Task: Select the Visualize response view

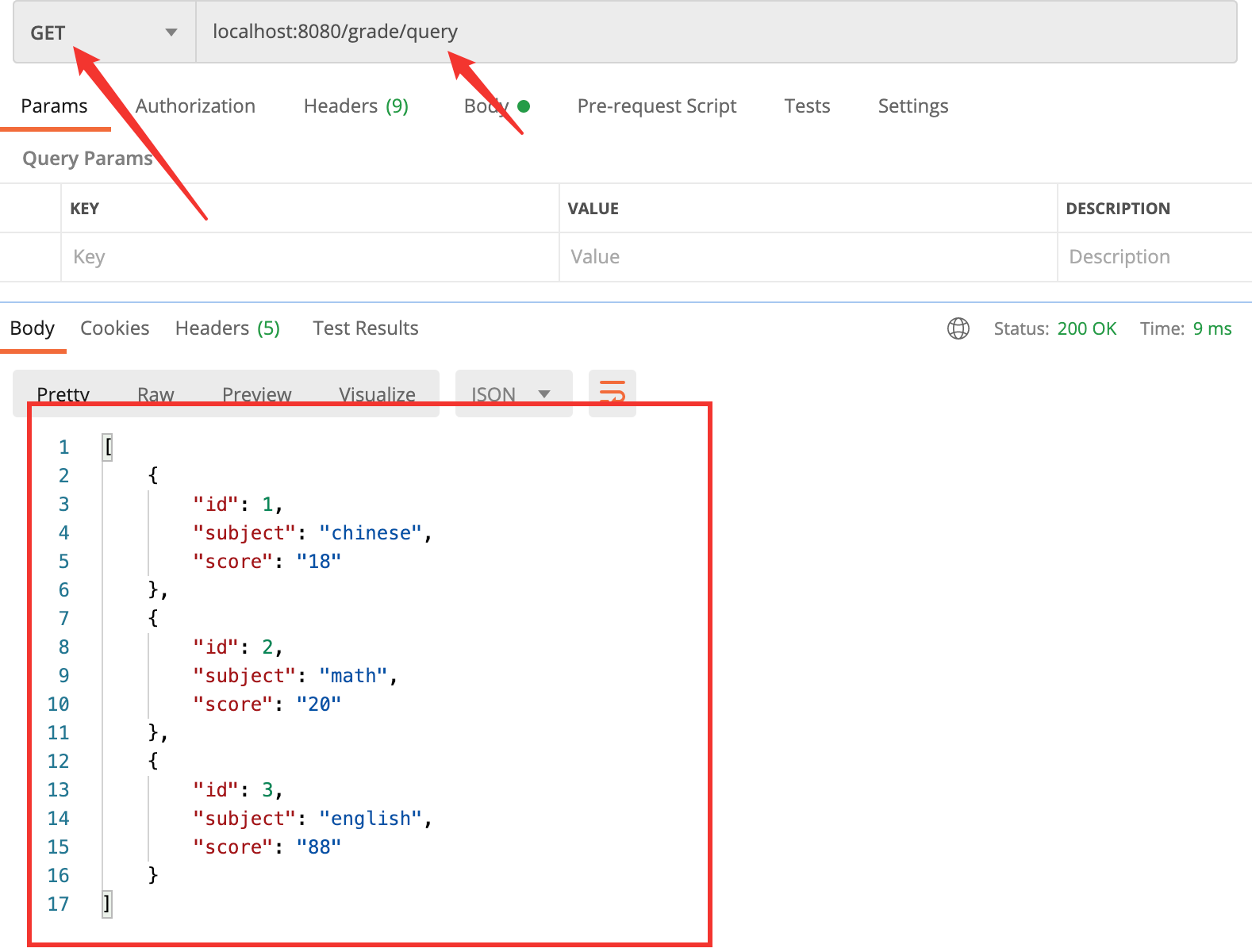Action: 377,394
